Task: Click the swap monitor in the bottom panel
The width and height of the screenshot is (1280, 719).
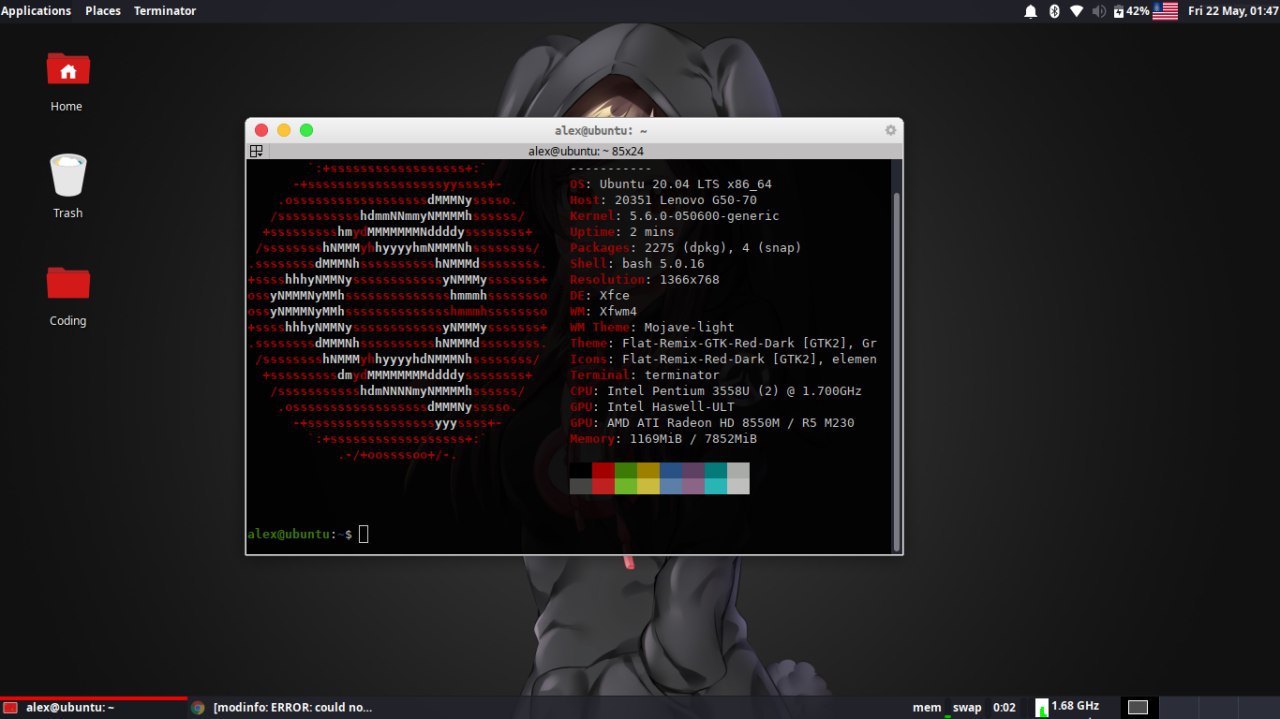Action: tap(967, 707)
